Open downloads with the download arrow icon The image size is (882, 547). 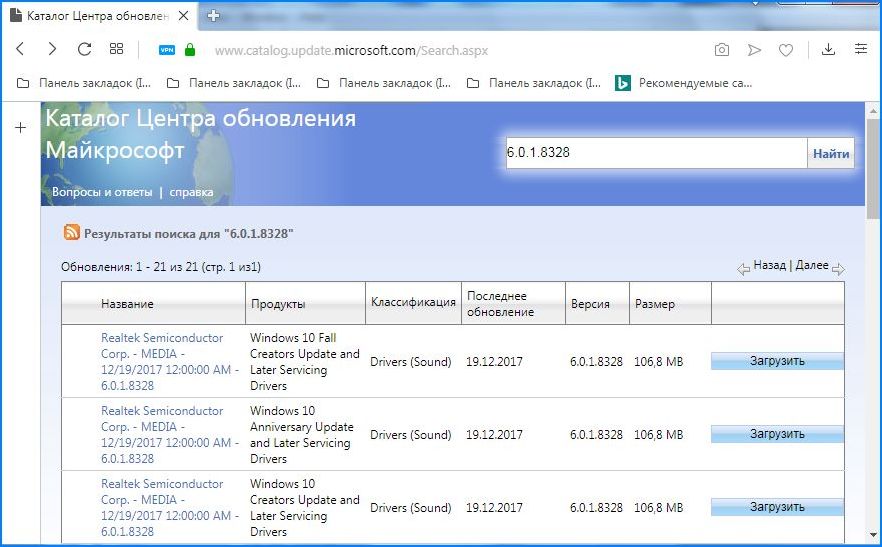(x=828, y=50)
